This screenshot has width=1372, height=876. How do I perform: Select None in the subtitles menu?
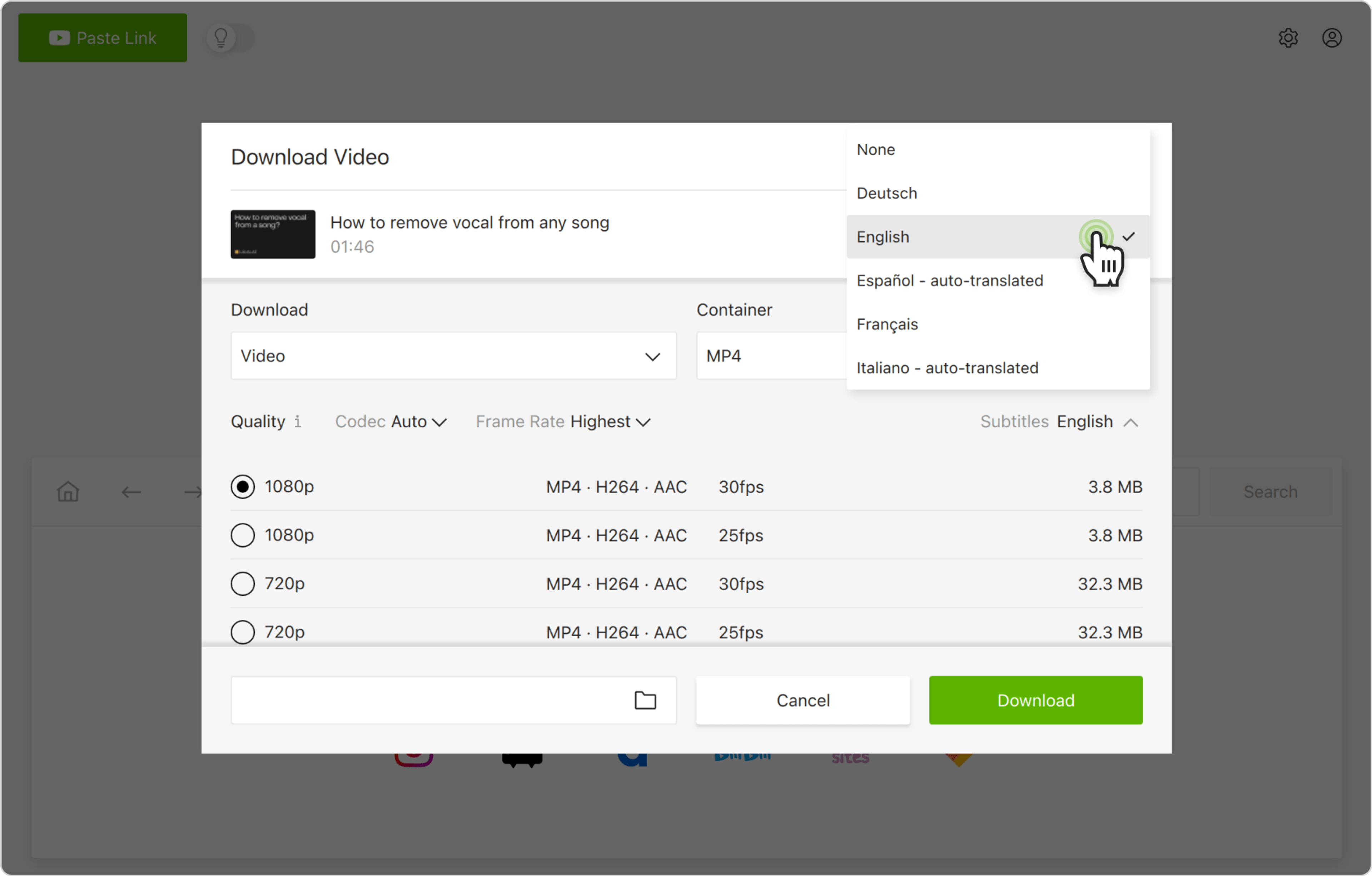(x=876, y=149)
